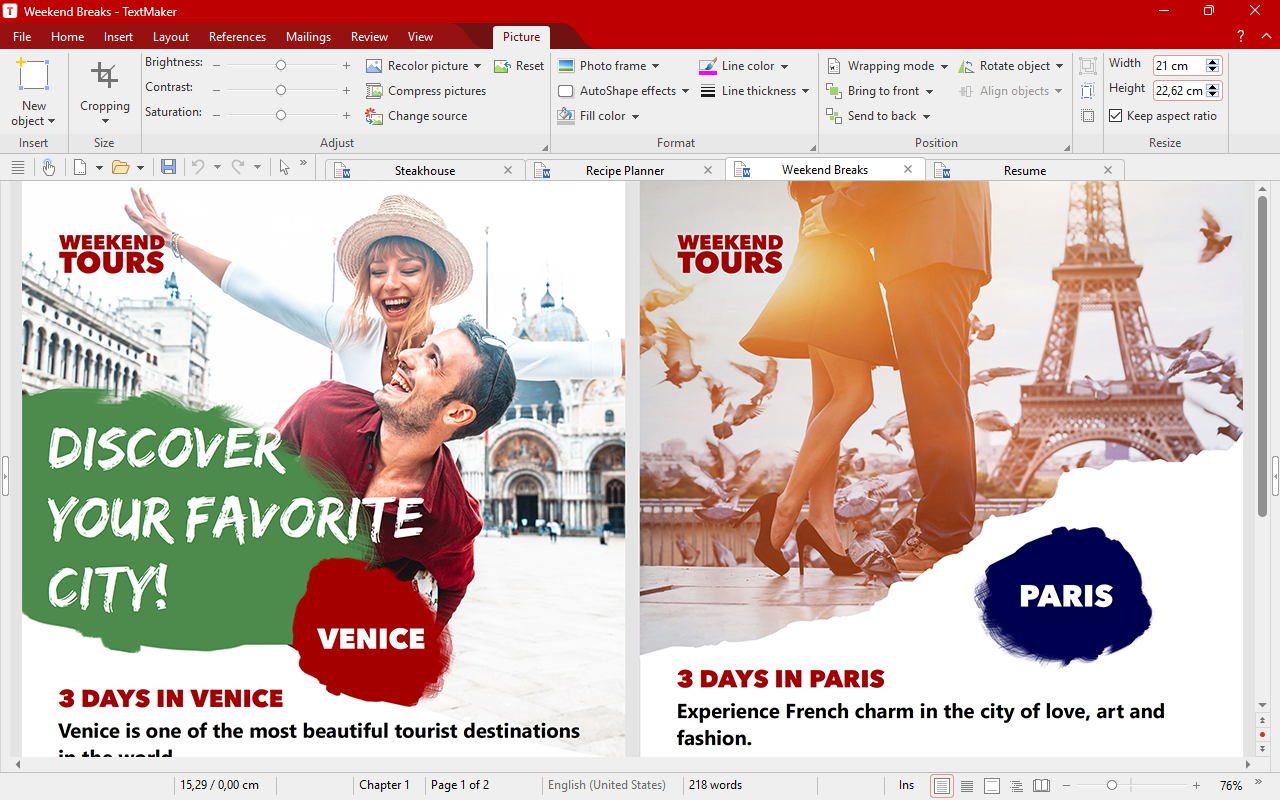The width and height of the screenshot is (1280, 800).
Task: Click the Bring to front icon
Action: [834, 91]
